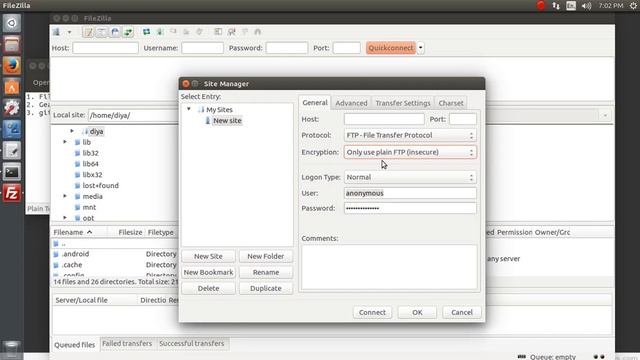Image resolution: width=640 pixels, height=360 pixels.
Task: Expand the media folder in local tree
Action: 65,196
